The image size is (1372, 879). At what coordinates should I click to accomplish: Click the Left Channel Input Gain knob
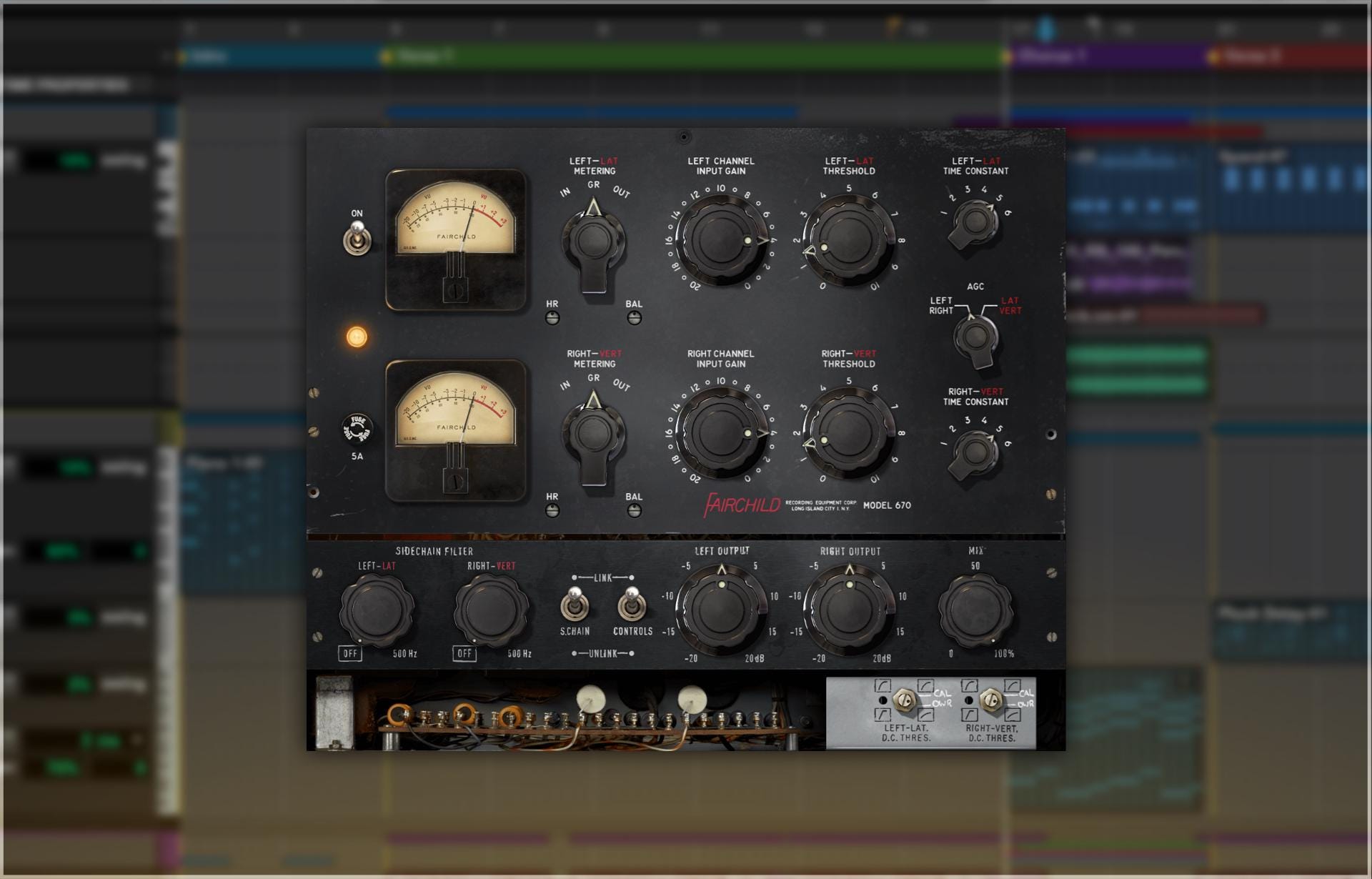point(720,240)
